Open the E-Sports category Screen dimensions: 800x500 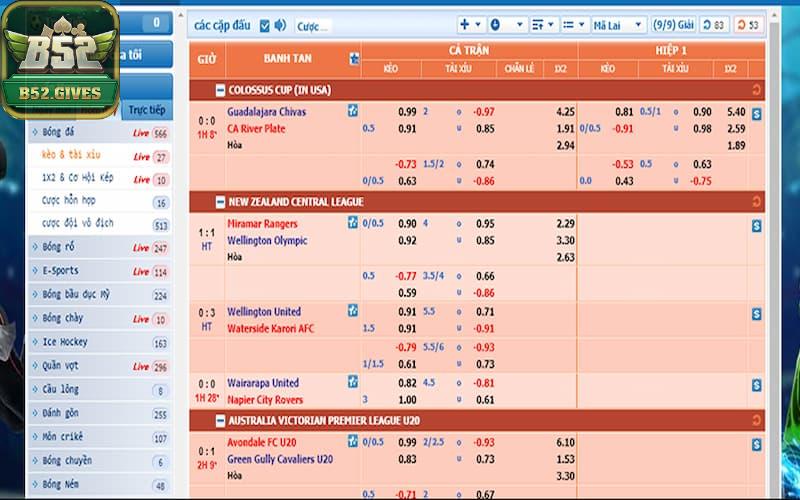coord(62,271)
